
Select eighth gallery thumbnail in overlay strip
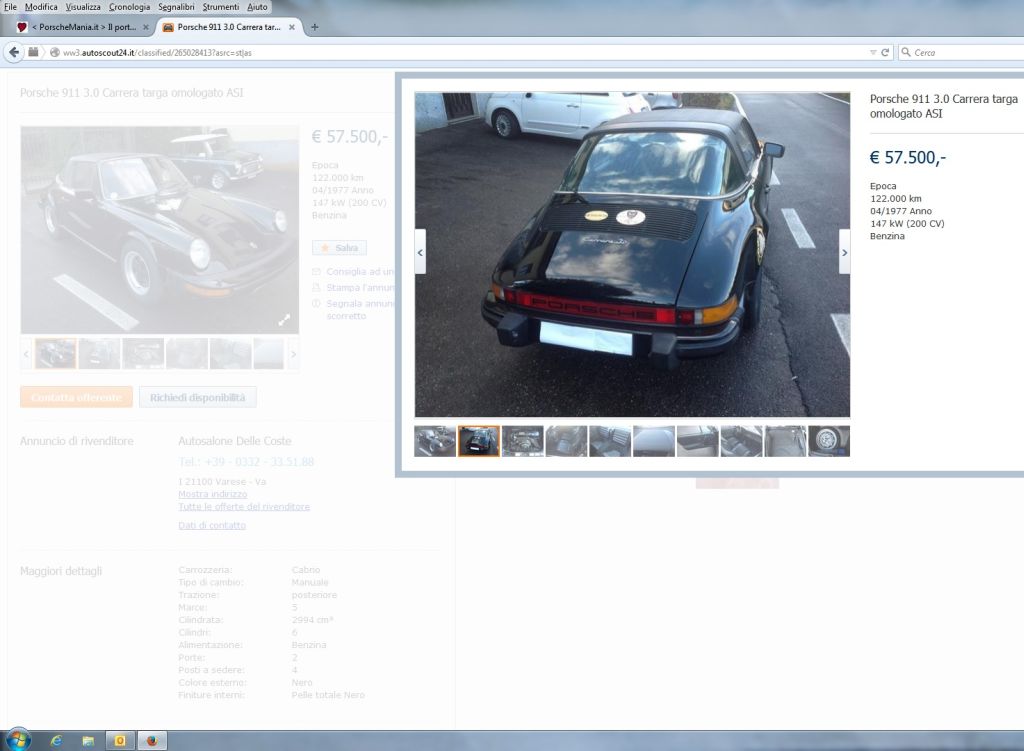pyautogui.click(x=741, y=441)
